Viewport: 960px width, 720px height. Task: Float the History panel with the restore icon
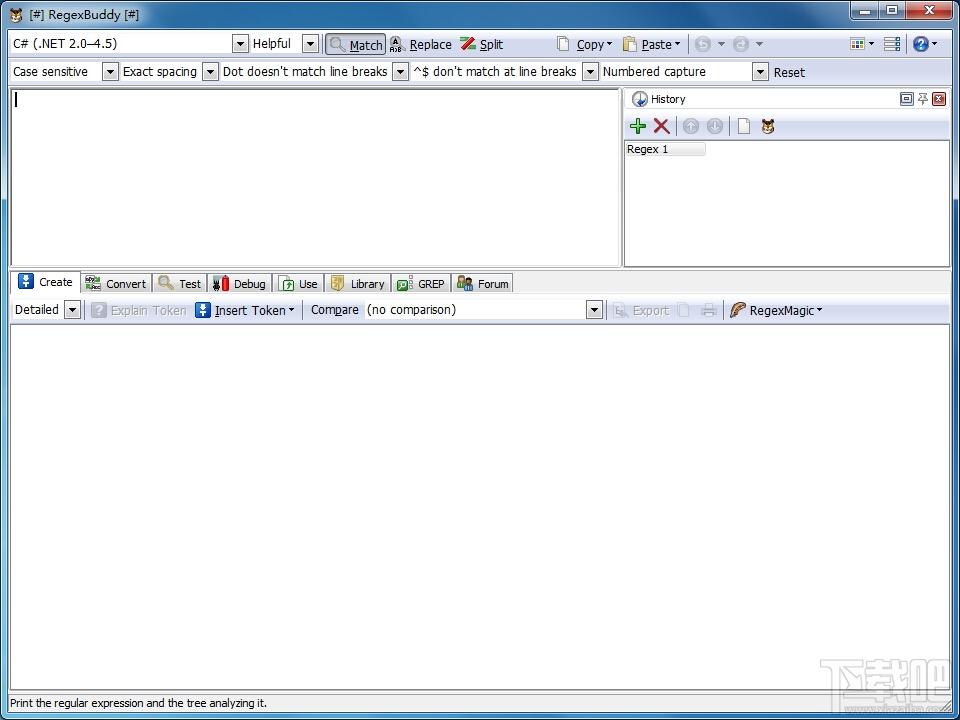click(x=907, y=99)
